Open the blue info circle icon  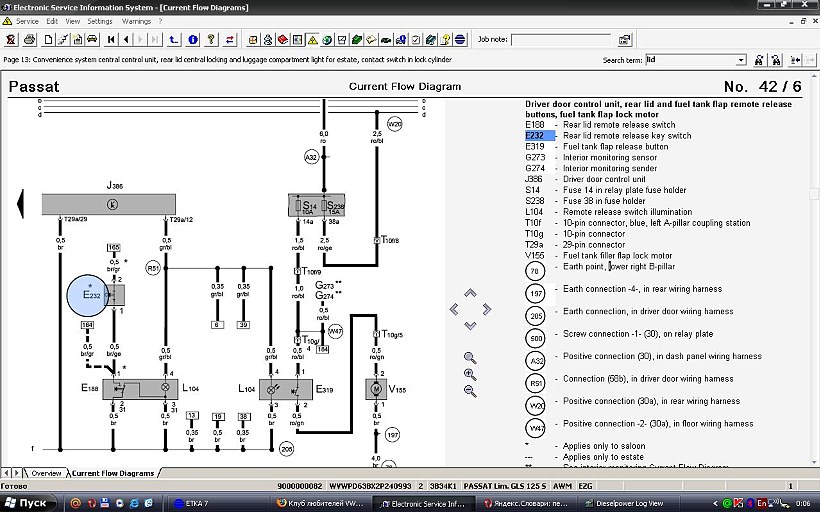pyautogui.click(x=192, y=39)
